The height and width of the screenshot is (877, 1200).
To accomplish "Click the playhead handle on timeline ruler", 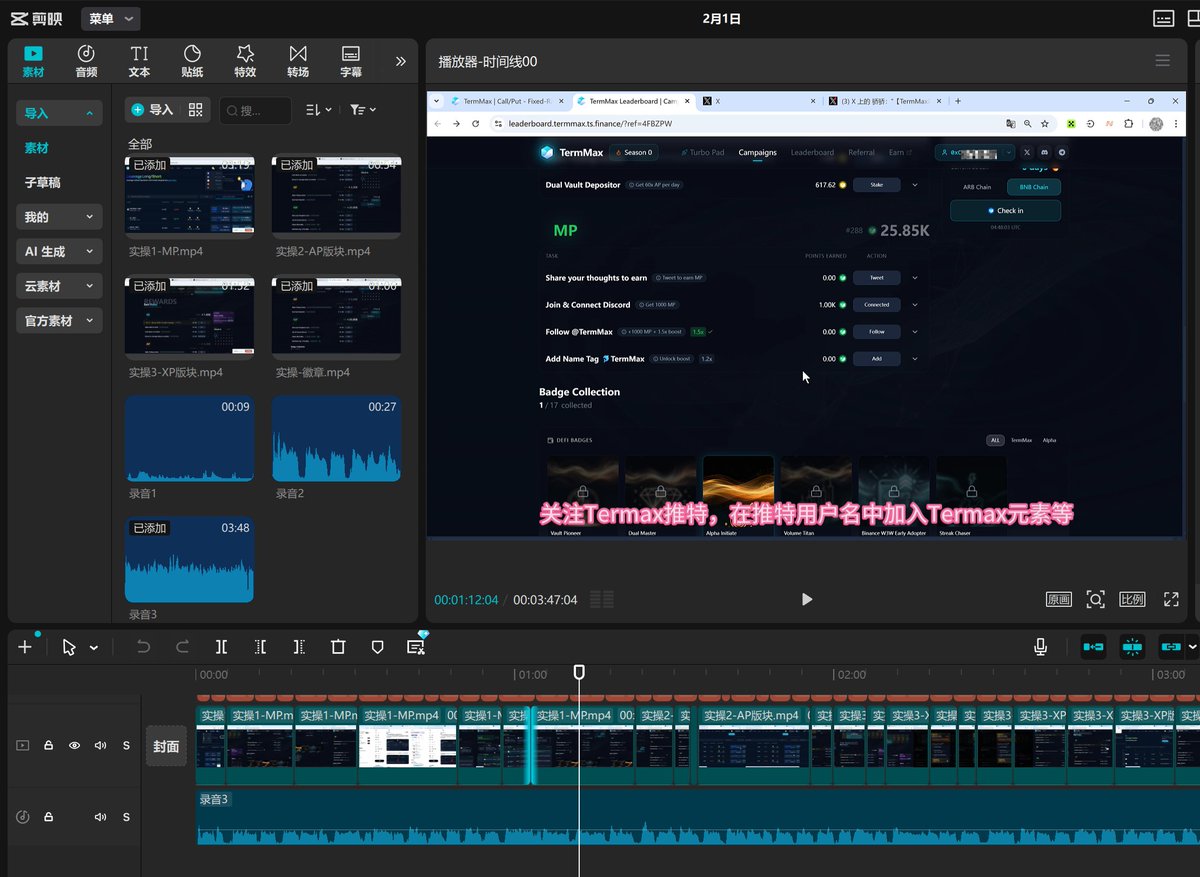I will coord(579,673).
